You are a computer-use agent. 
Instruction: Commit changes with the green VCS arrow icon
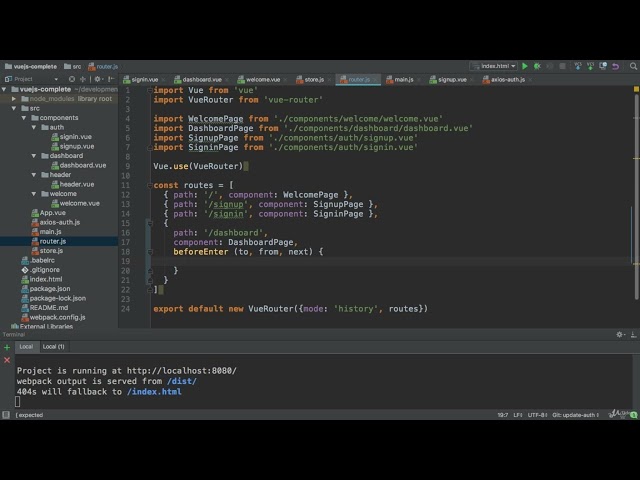(x=590, y=66)
